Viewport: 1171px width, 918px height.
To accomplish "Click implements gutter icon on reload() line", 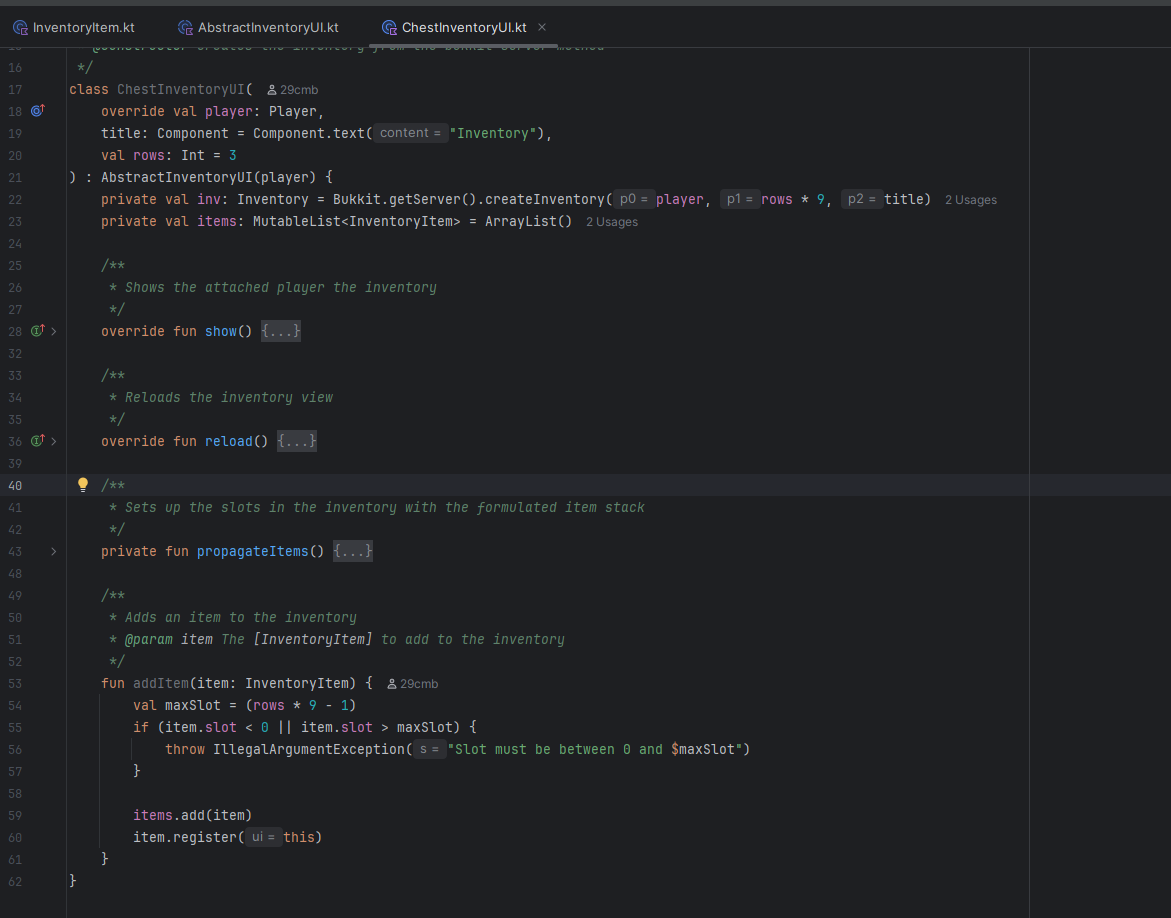I will pyautogui.click(x=38, y=441).
